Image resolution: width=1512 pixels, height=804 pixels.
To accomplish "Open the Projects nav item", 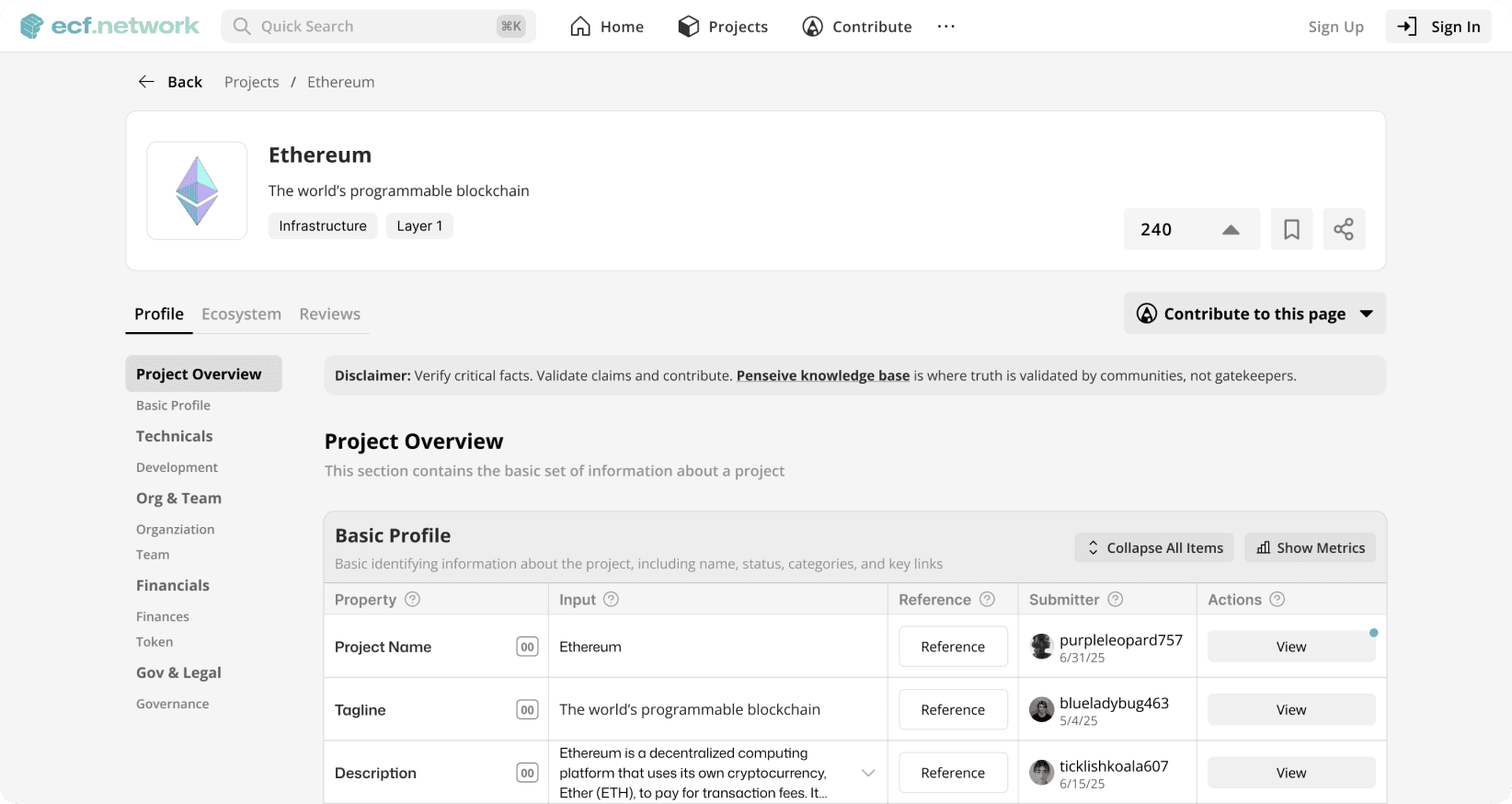I will (723, 27).
